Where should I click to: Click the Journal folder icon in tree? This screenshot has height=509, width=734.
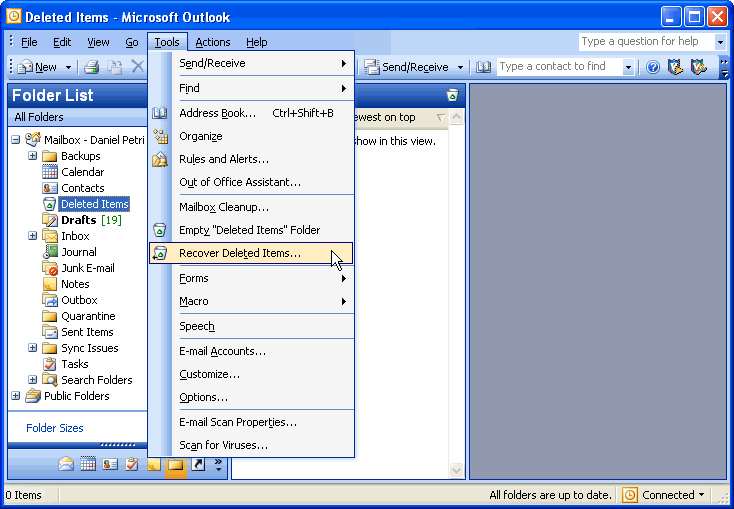pos(50,252)
